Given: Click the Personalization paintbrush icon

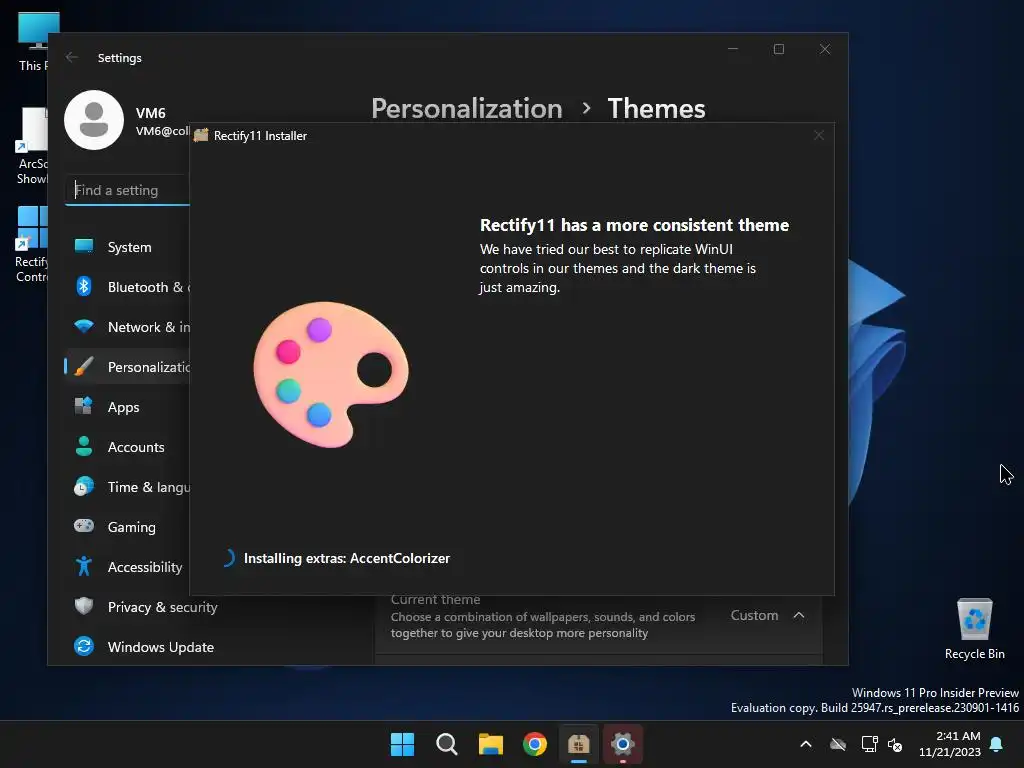Looking at the screenshot, I should click(x=84, y=366).
